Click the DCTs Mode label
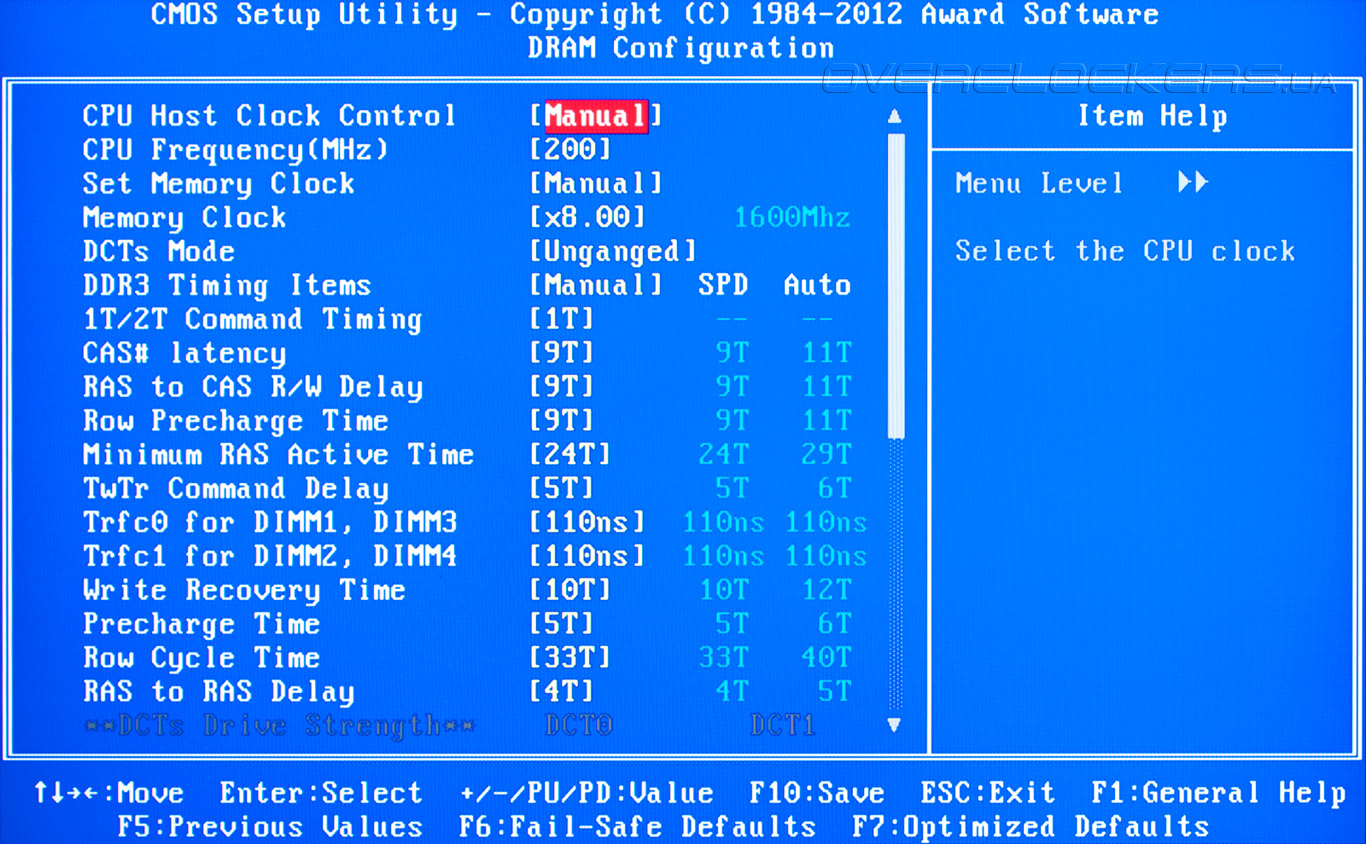The height and width of the screenshot is (844, 1366). click(159, 252)
